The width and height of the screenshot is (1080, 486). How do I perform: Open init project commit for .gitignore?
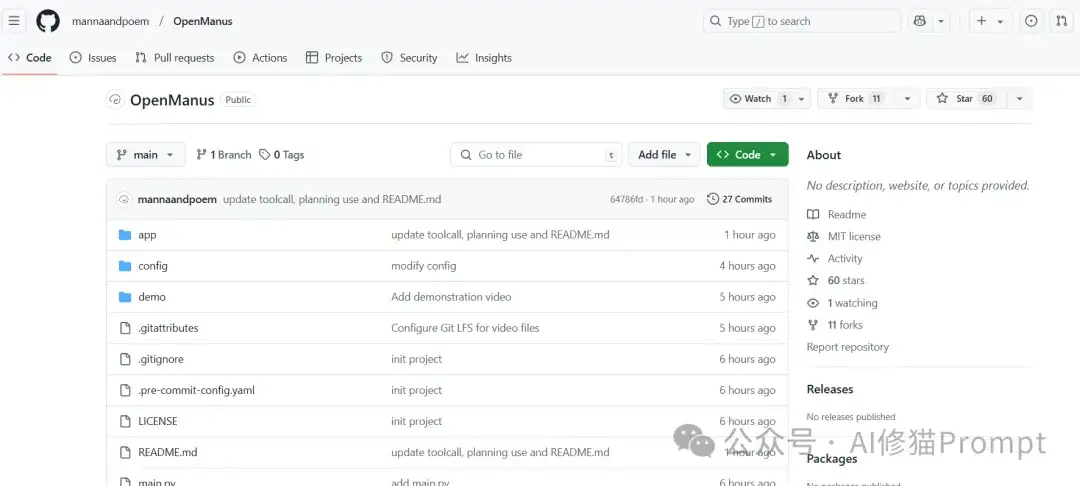pos(417,359)
